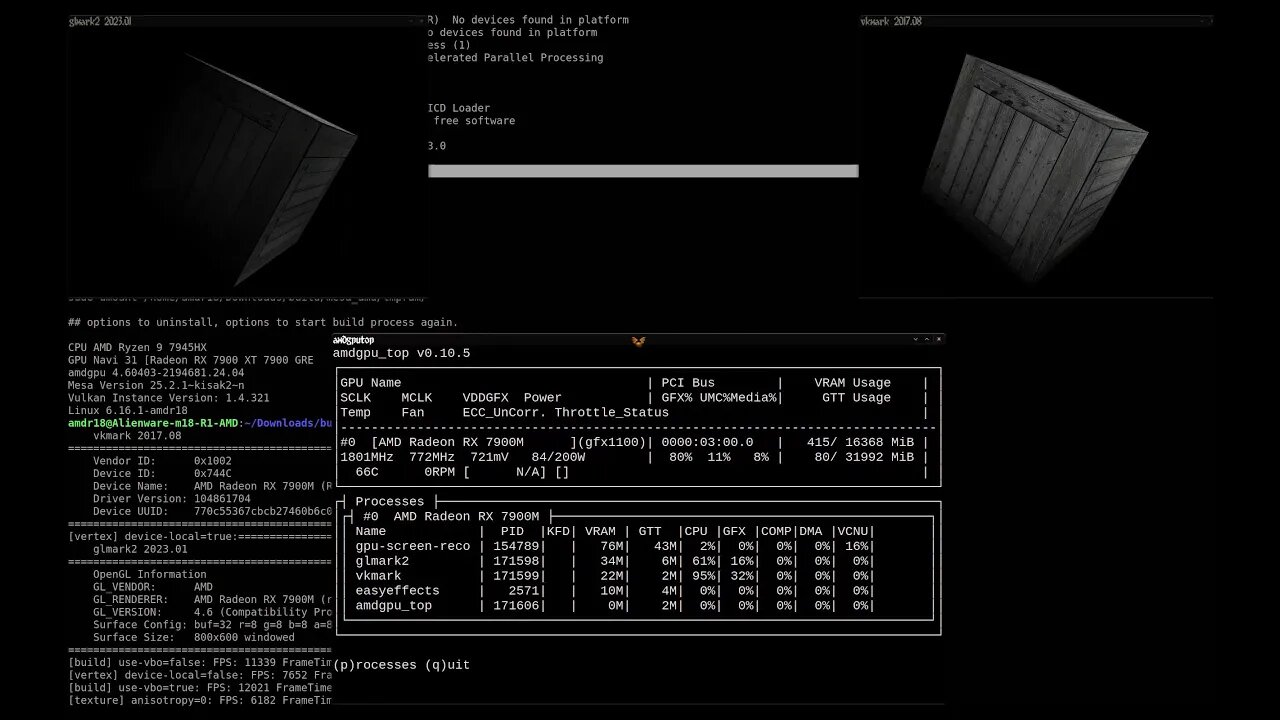Click the 'gpu-screen-reco' process row name
The width and height of the screenshot is (1280, 720).
point(413,546)
